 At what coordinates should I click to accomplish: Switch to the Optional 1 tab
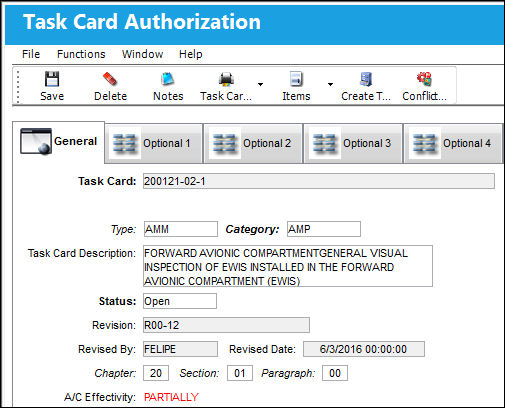154,144
